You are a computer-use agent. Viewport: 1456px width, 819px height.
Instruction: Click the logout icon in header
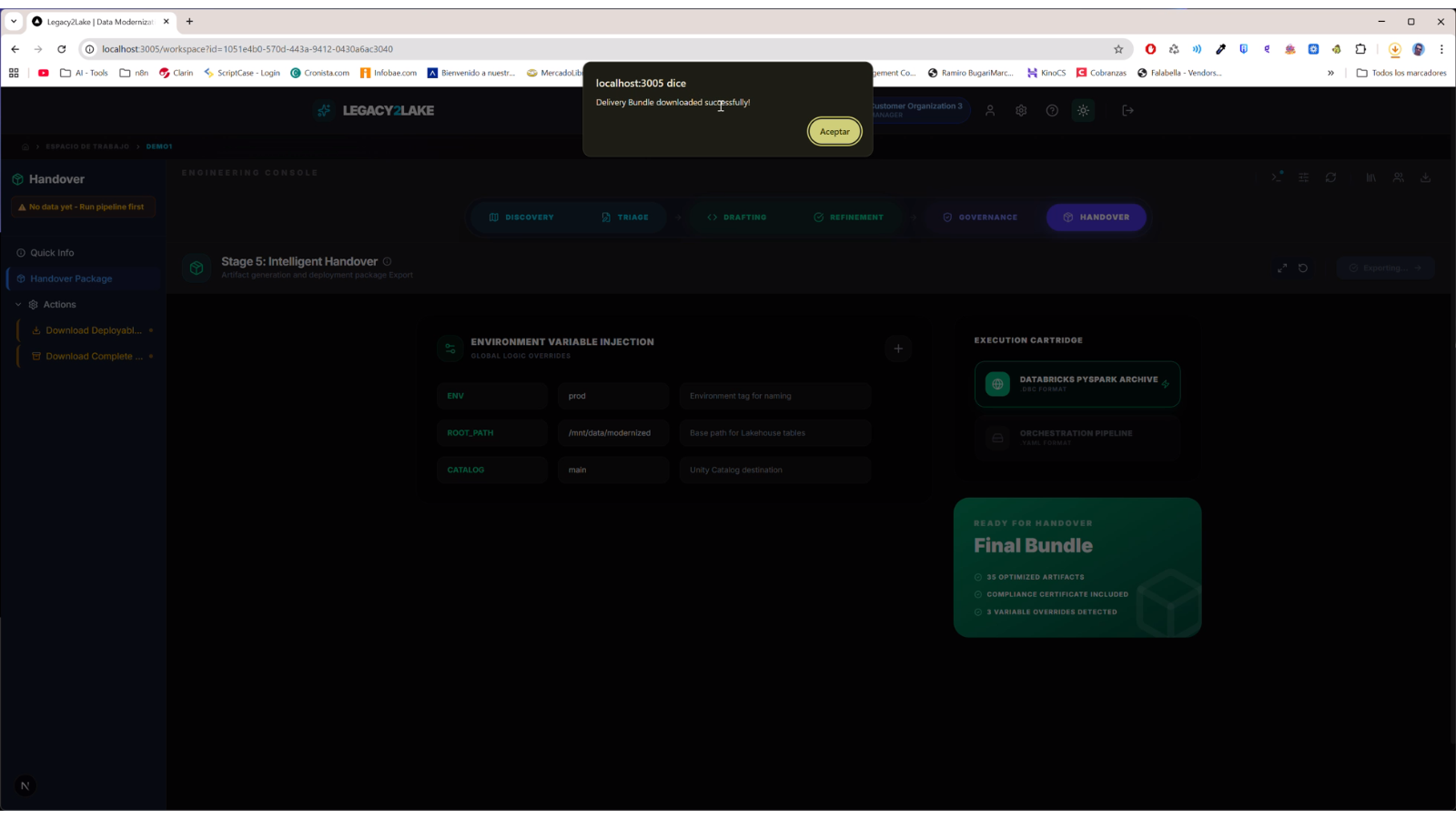click(1127, 110)
